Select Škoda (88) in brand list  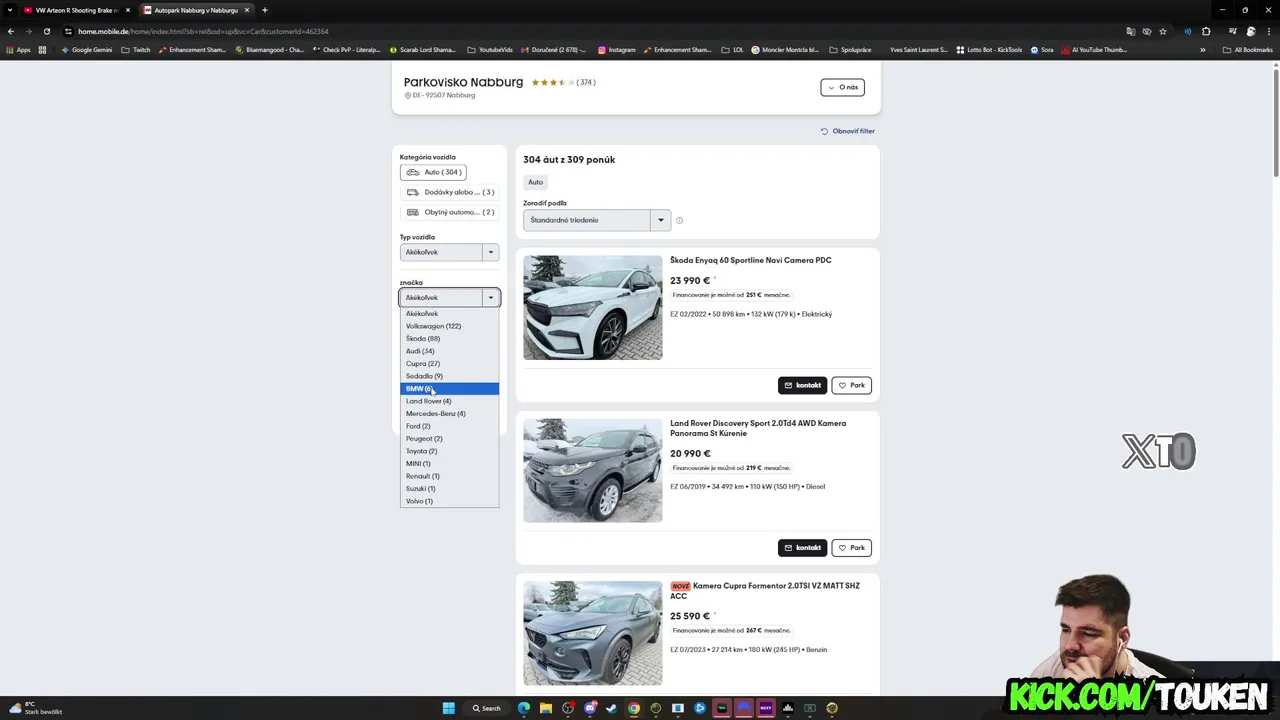coord(449,339)
